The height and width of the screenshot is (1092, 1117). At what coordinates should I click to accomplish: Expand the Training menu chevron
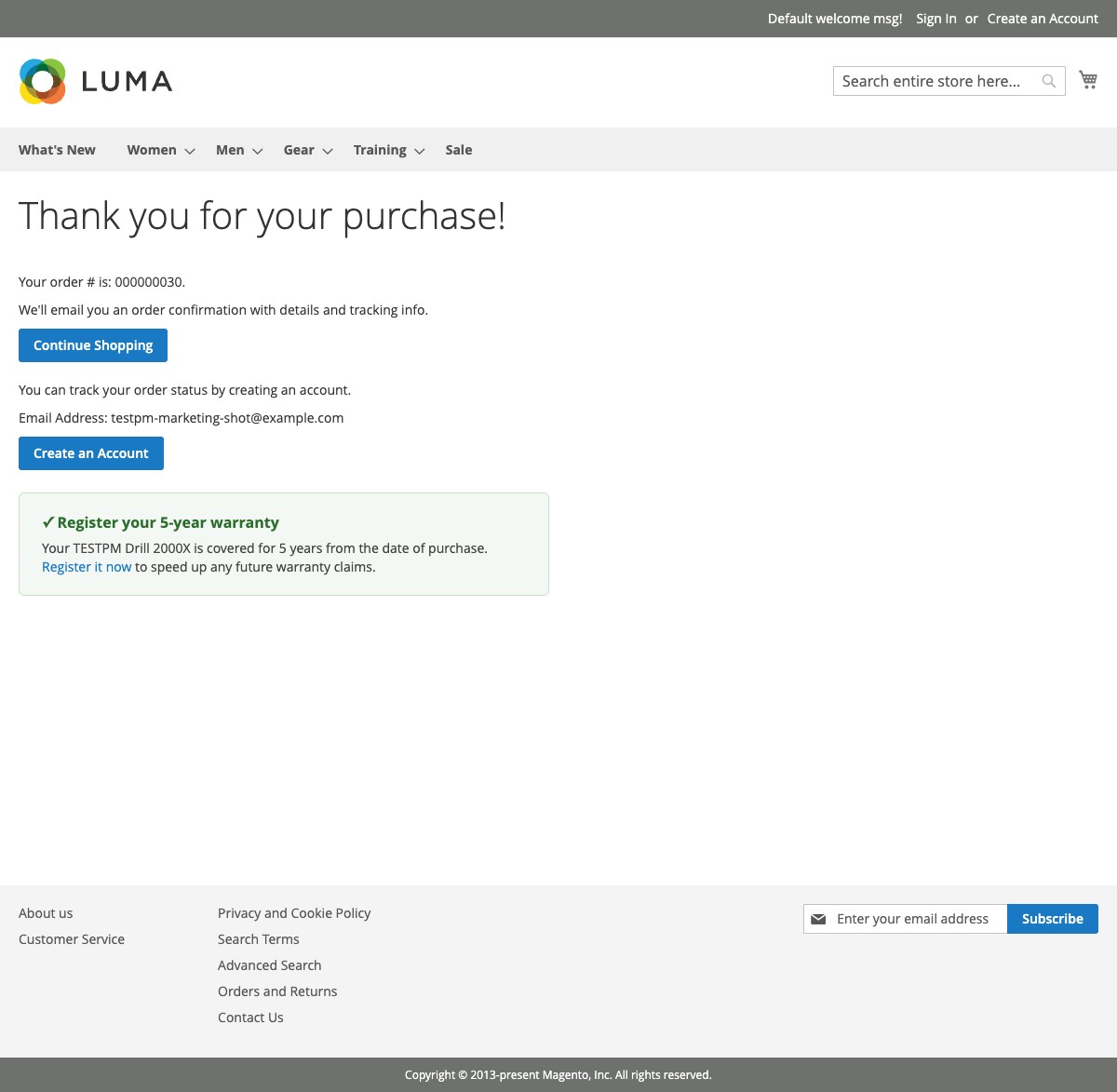420,151
